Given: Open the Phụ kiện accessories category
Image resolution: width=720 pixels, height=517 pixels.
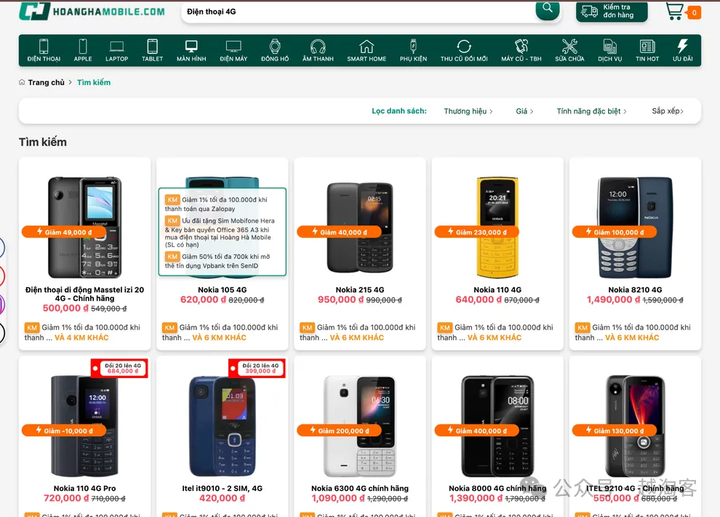Looking at the screenshot, I should tap(413, 50).
